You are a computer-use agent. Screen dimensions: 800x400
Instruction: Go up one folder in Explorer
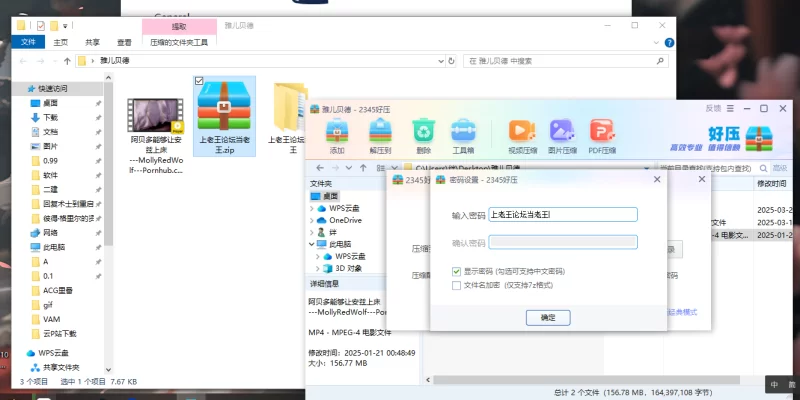(67, 61)
